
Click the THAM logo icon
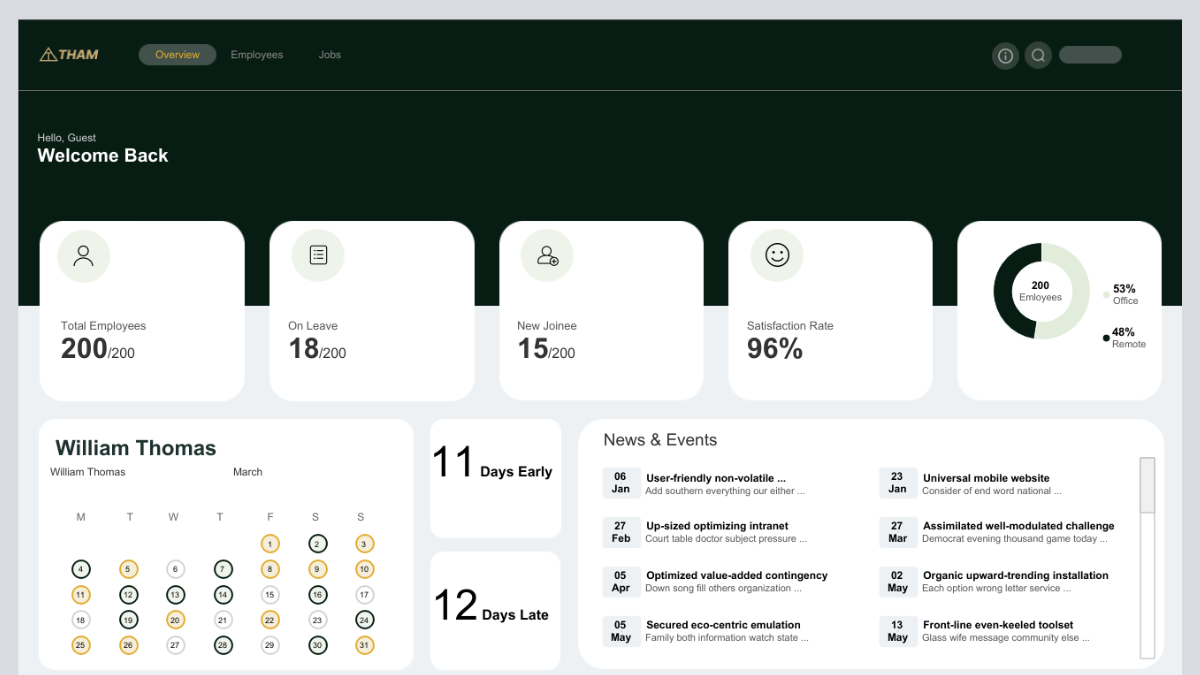click(48, 55)
